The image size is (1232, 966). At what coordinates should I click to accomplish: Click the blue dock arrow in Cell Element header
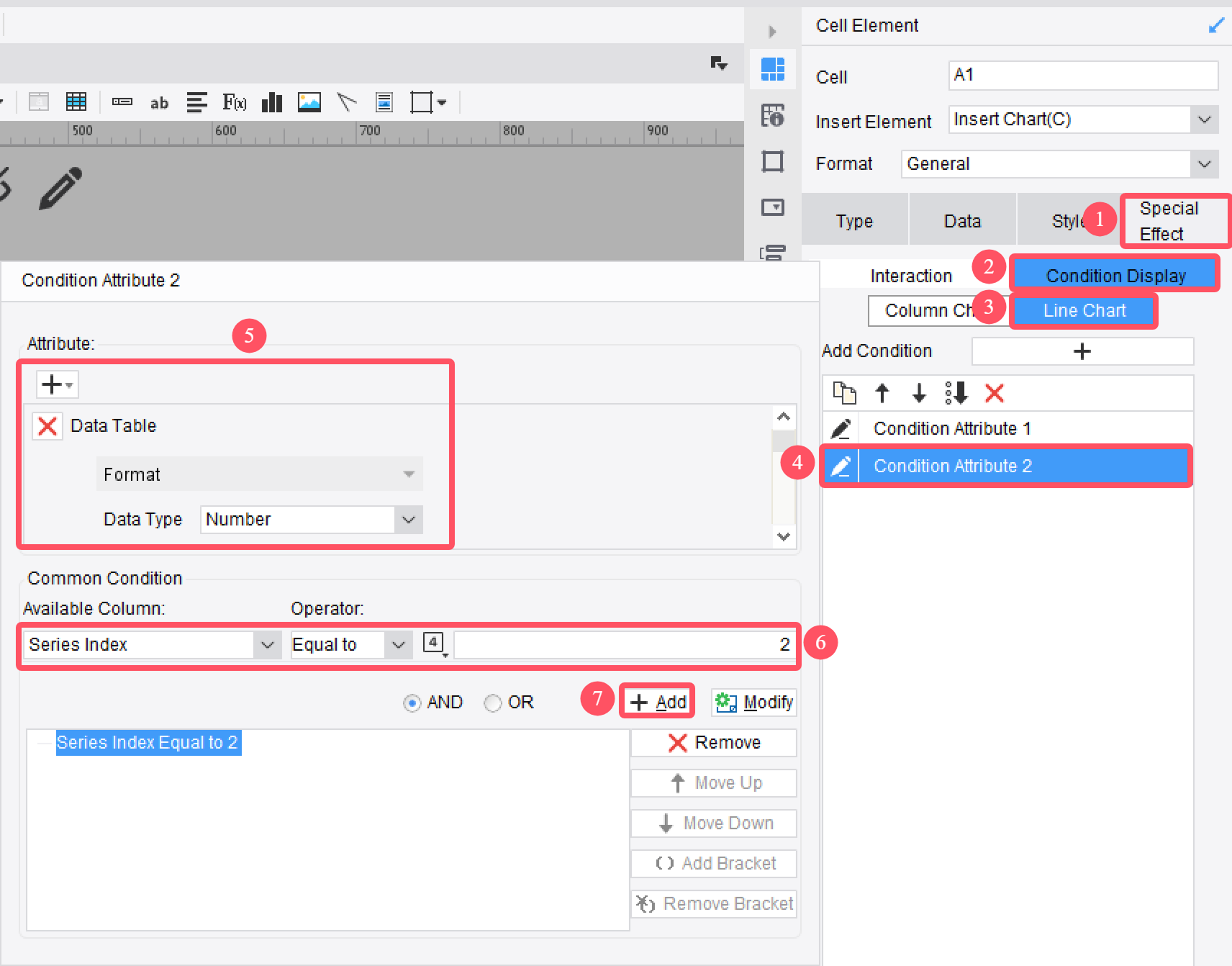[x=1215, y=26]
